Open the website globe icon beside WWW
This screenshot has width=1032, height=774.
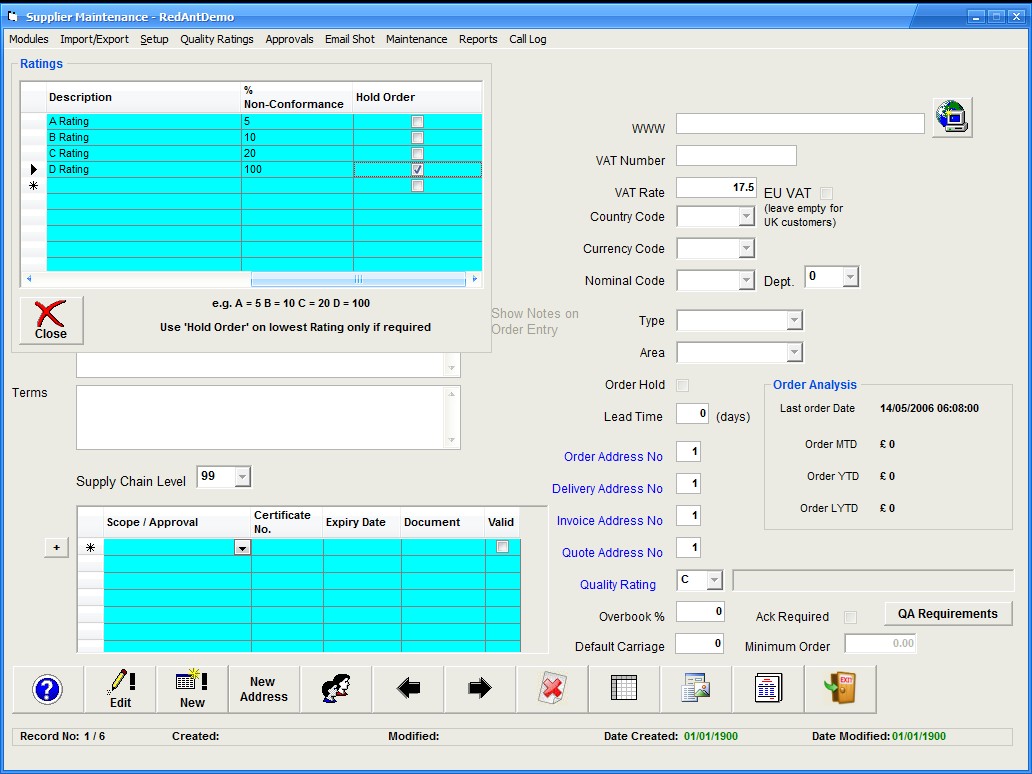tap(951, 118)
